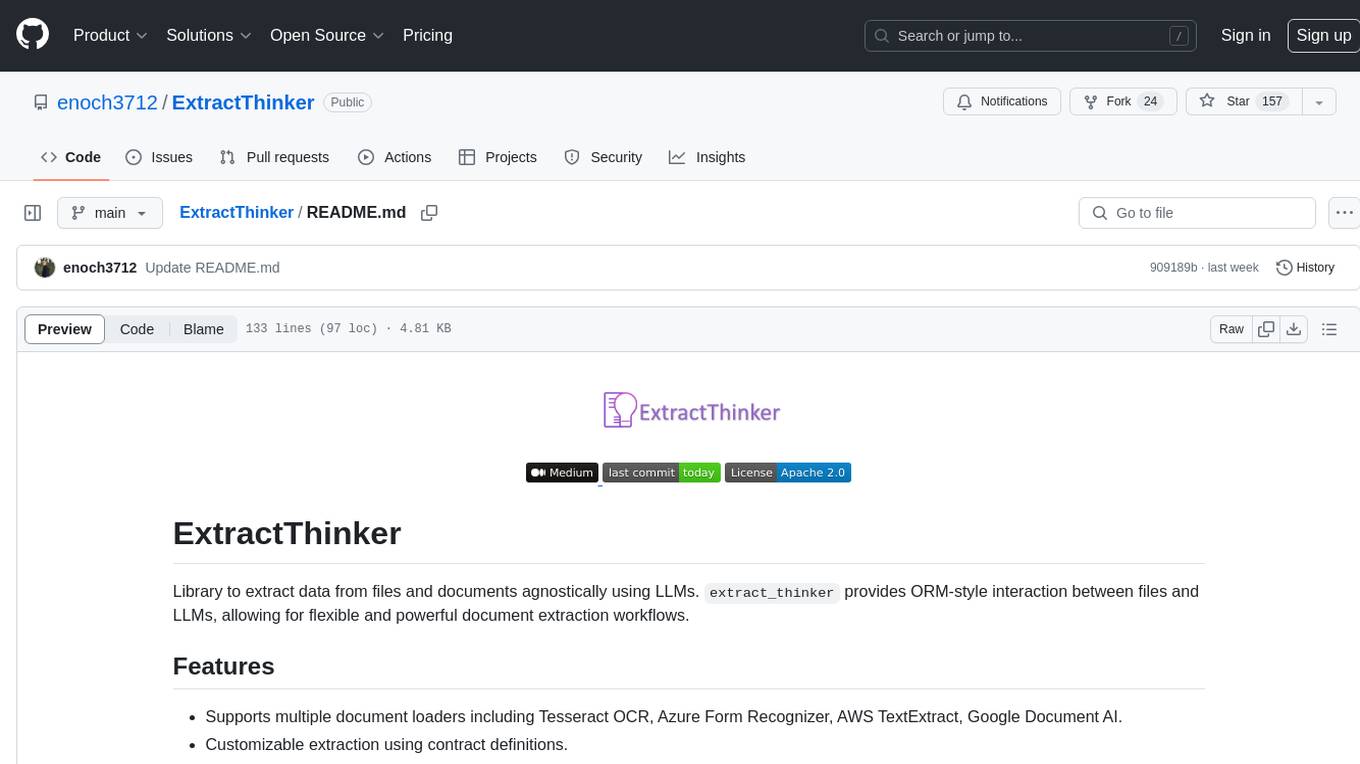Click the extract_thinker inline code text
1360x764 pixels.
click(x=771, y=592)
